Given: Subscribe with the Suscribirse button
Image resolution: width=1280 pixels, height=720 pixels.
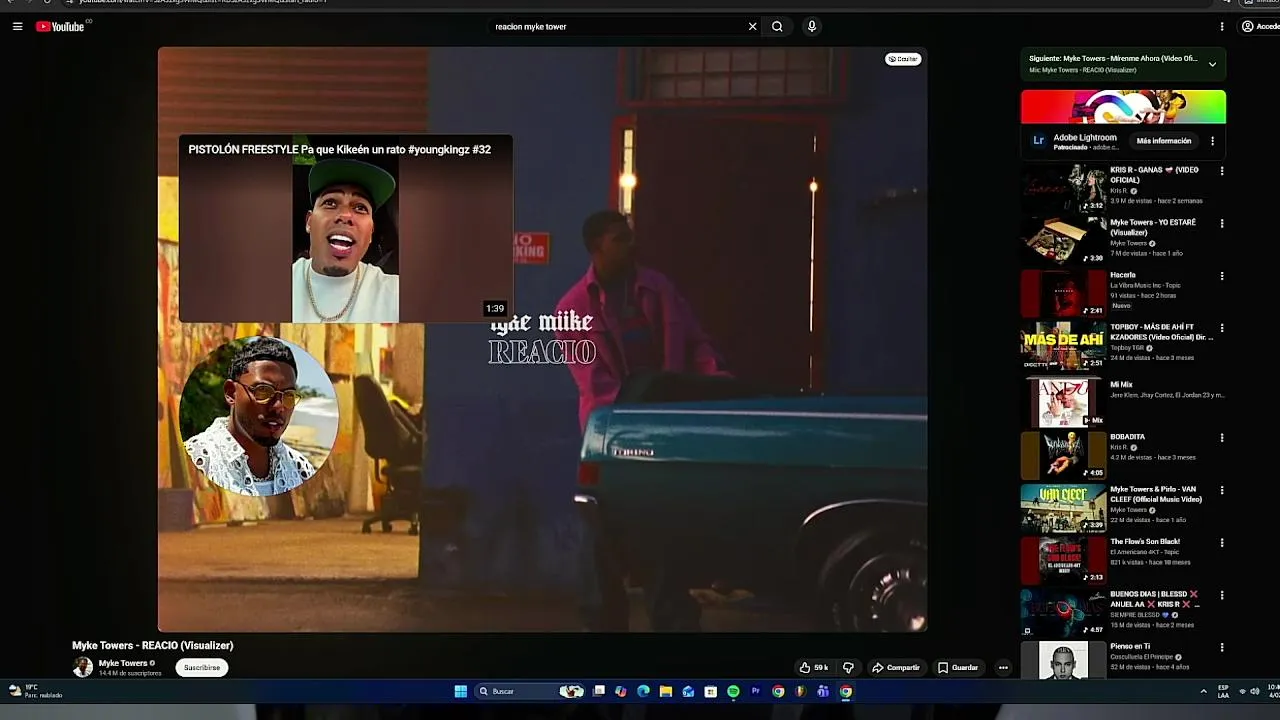Looking at the screenshot, I should pyautogui.click(x=202, y=667).
